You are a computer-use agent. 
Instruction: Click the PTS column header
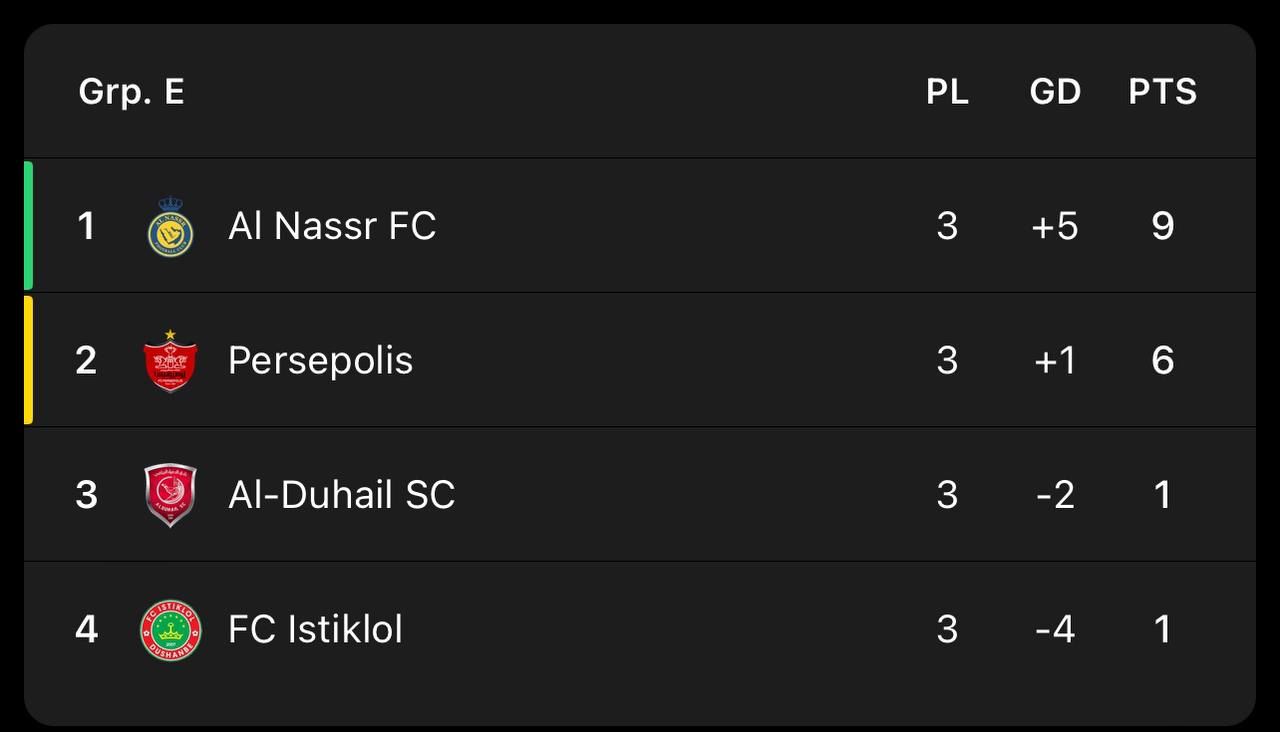1162,92
